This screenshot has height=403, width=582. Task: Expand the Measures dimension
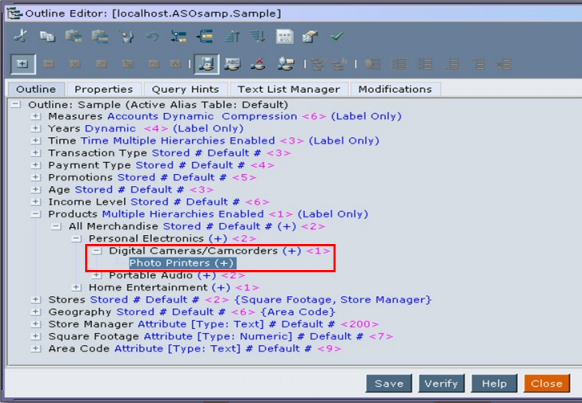pyautogui.click(x=36, y=116)
